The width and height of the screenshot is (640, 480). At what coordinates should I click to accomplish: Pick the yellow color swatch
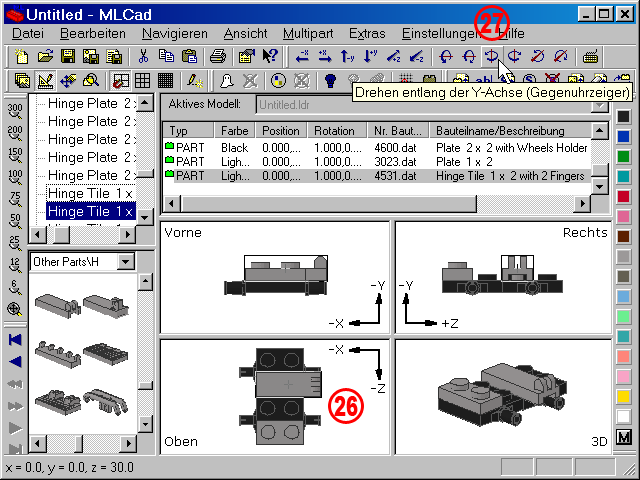click(623, 396)
